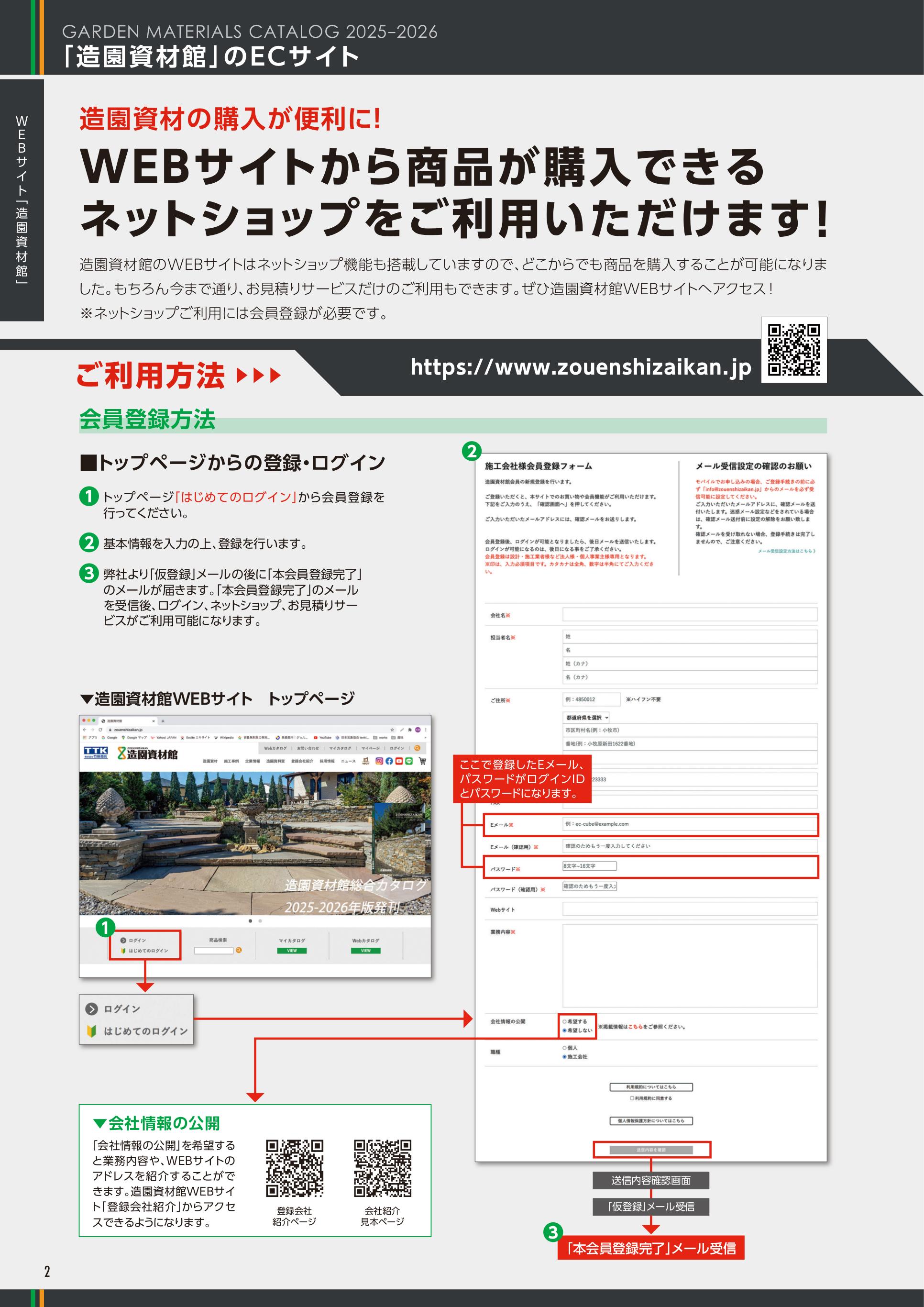Click the Facebook icon in the social row

[389, 761]
